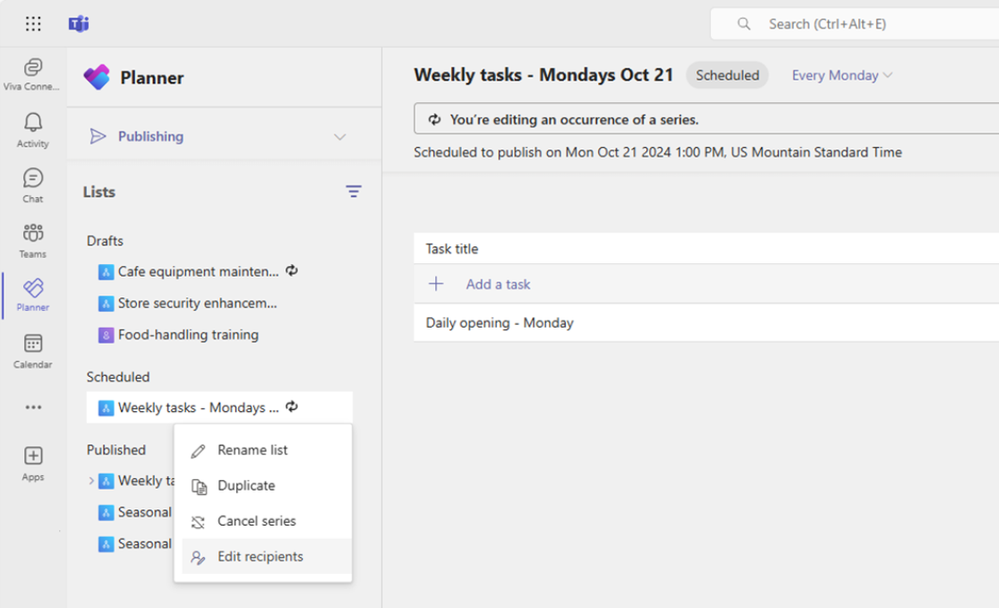Open the more options ellipsis in the rail
The image size is (999, 608).
(31, 407)
